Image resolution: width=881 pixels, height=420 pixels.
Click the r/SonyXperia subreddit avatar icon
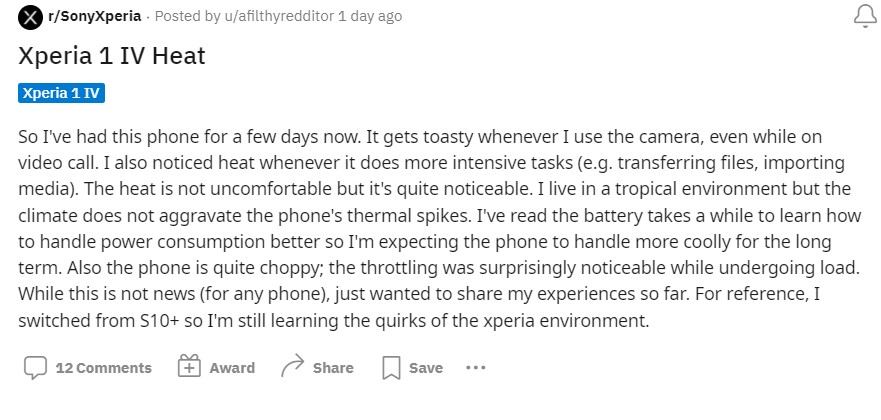pyautogui.click(x=31, y=17)
